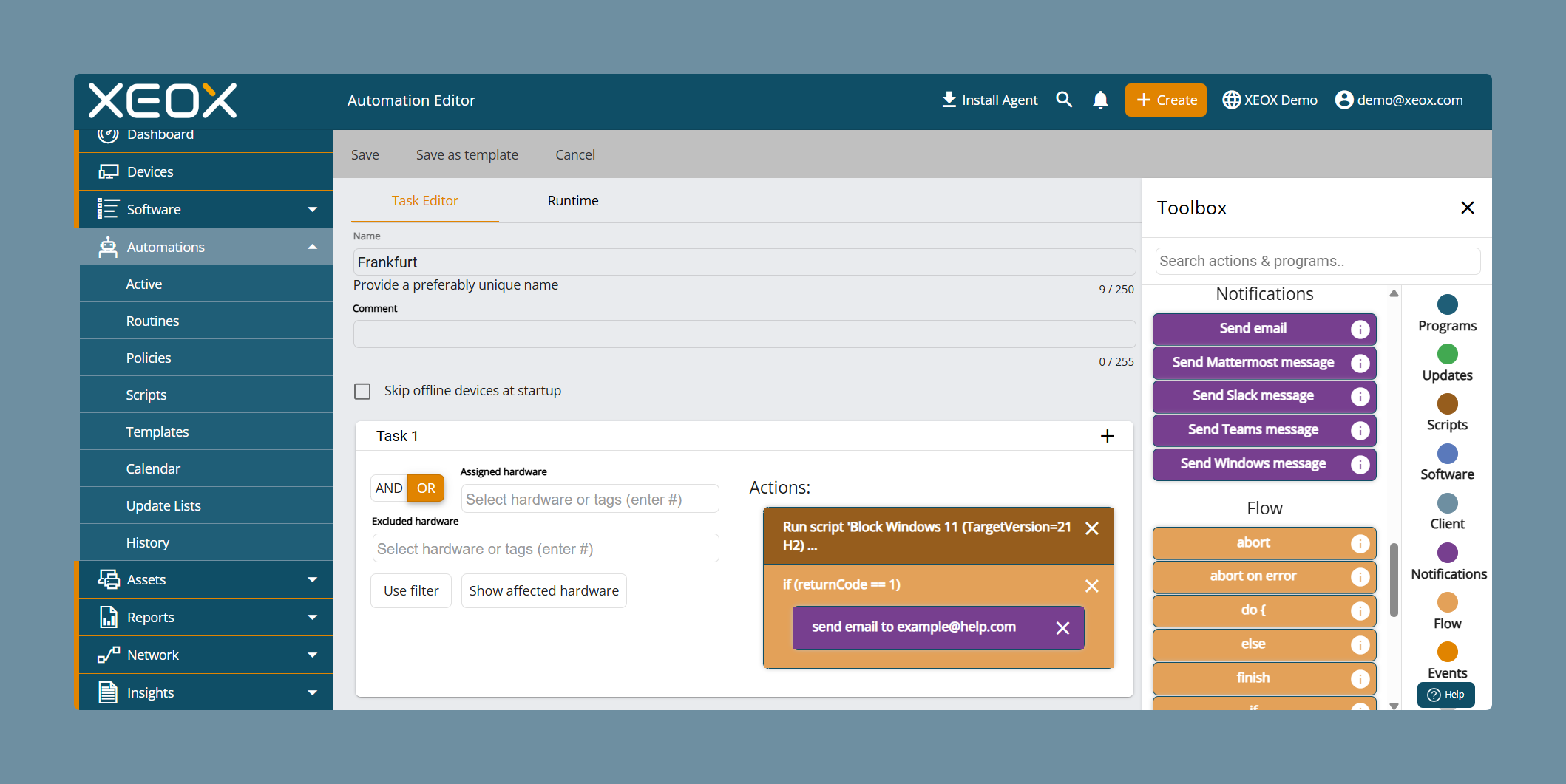The height and width of the screenshot is (784, 1566).
Task: Click the orange Create button
Action: point(1166,100)
